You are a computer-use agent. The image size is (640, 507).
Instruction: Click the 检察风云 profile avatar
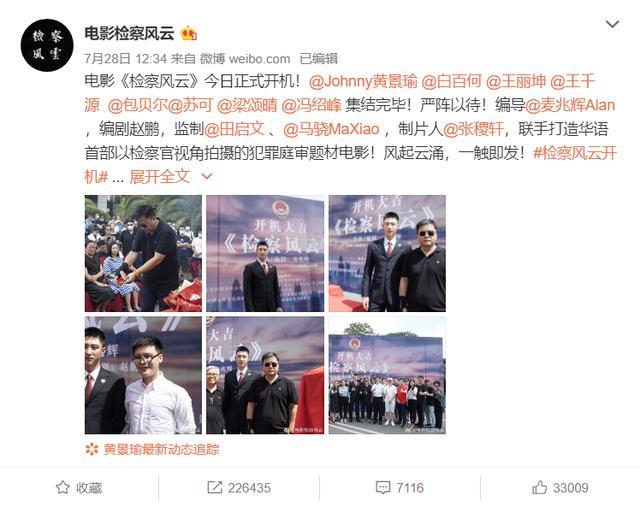[47, 46]
